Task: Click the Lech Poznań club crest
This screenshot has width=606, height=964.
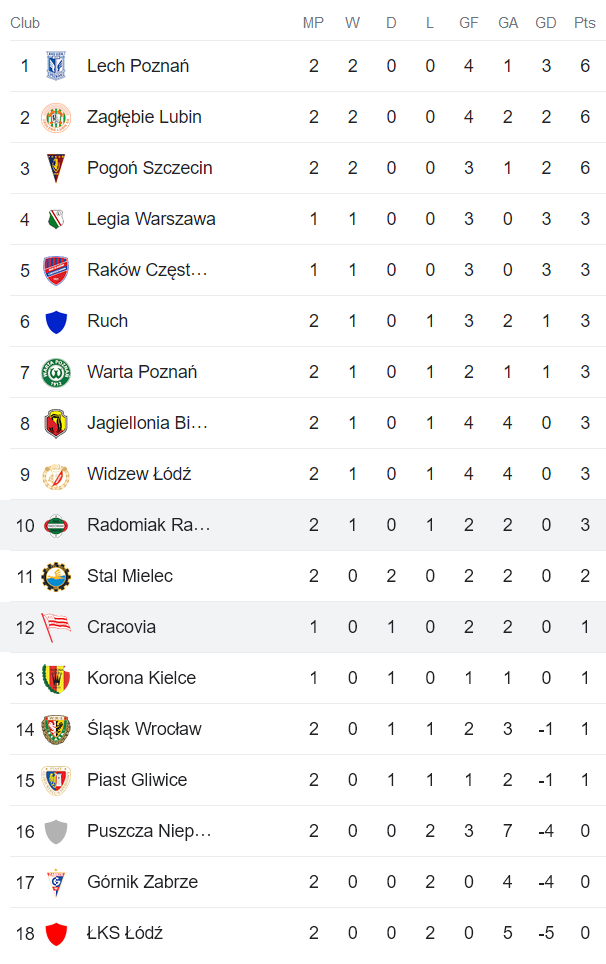Action: pyautogui.click(x=57, y=66)
